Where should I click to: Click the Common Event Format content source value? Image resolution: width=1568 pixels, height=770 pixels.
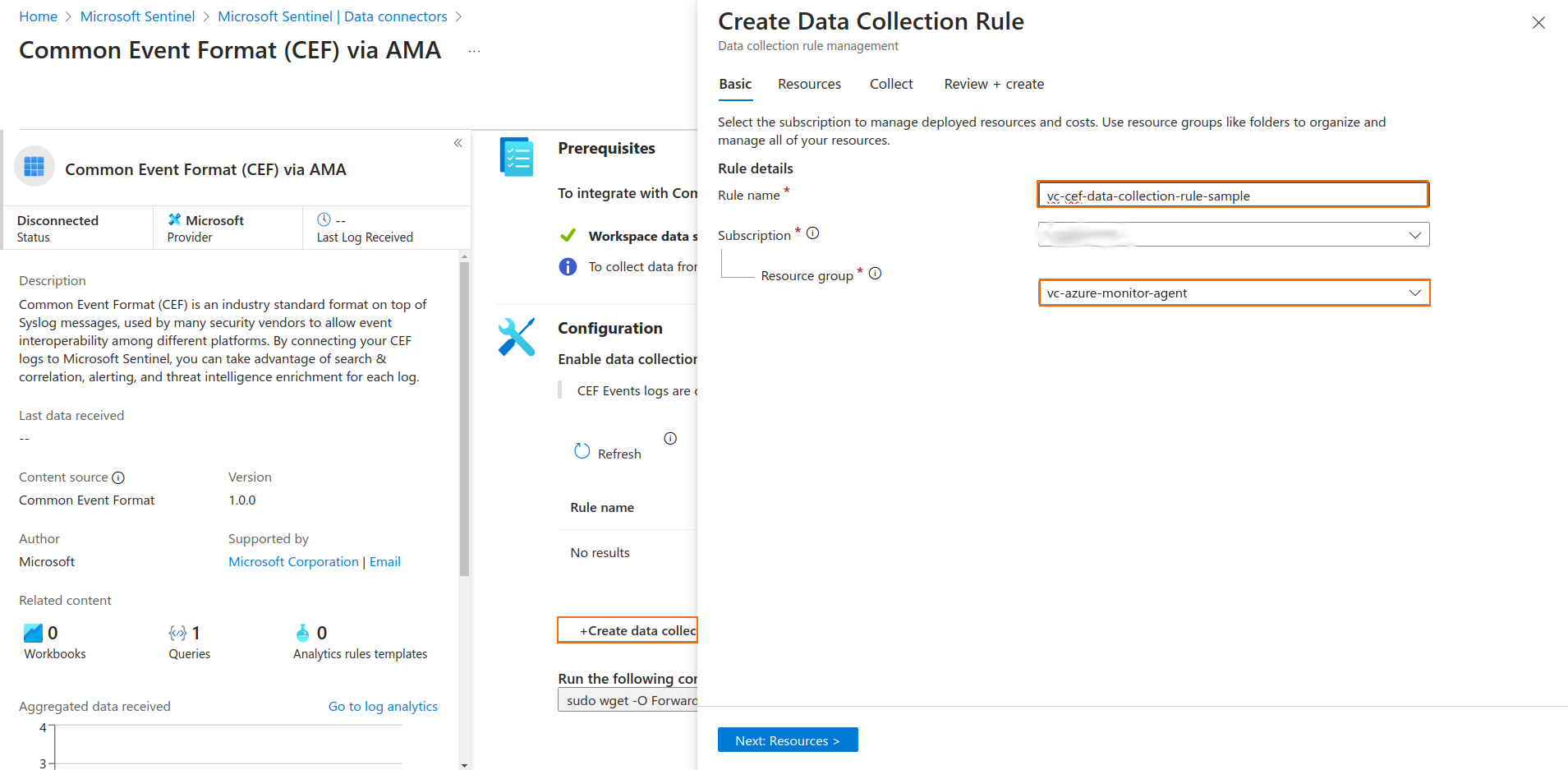[x=86, y=500]
